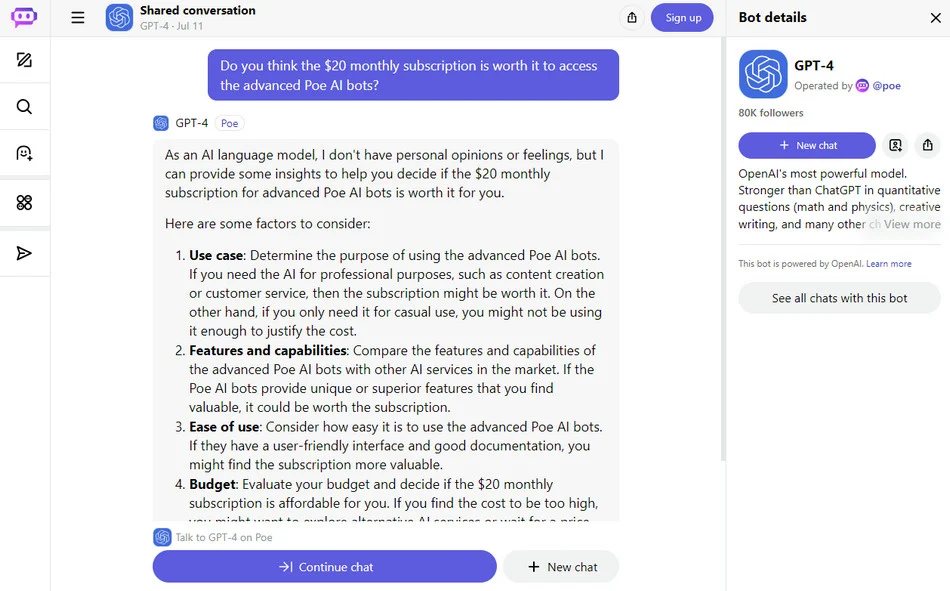Open search from the sidebar magnifier icon
The image size is (950, 591).
pyautogui.click(x=24, y=107)
